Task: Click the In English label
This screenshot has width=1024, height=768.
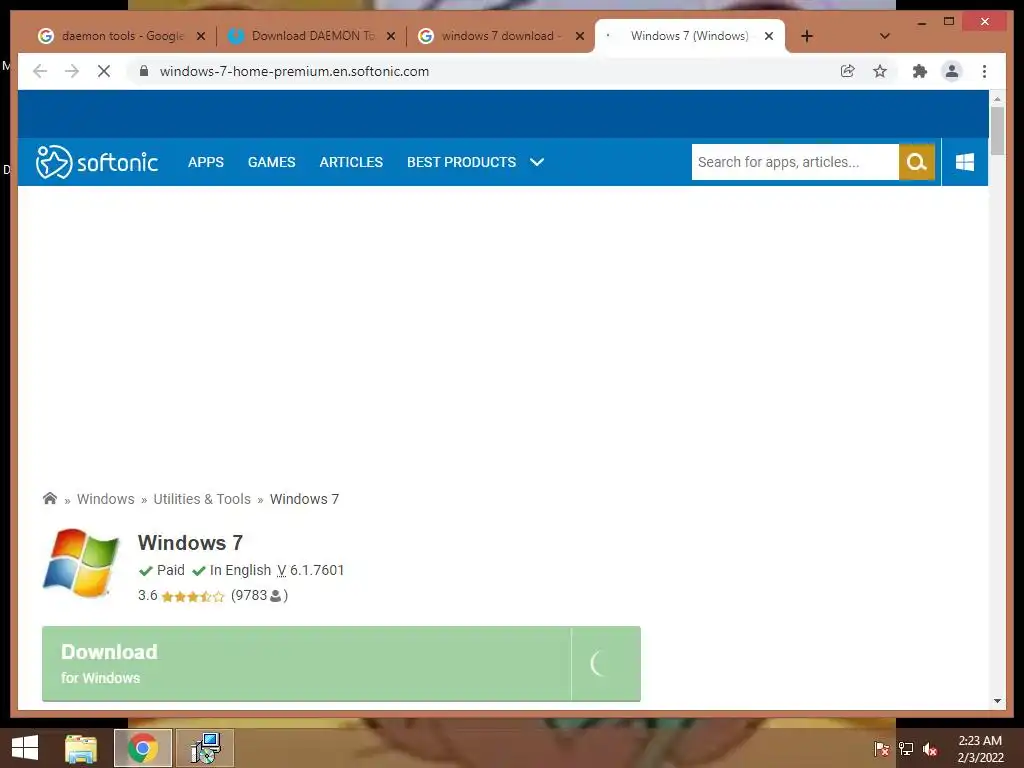Action: 240,570
